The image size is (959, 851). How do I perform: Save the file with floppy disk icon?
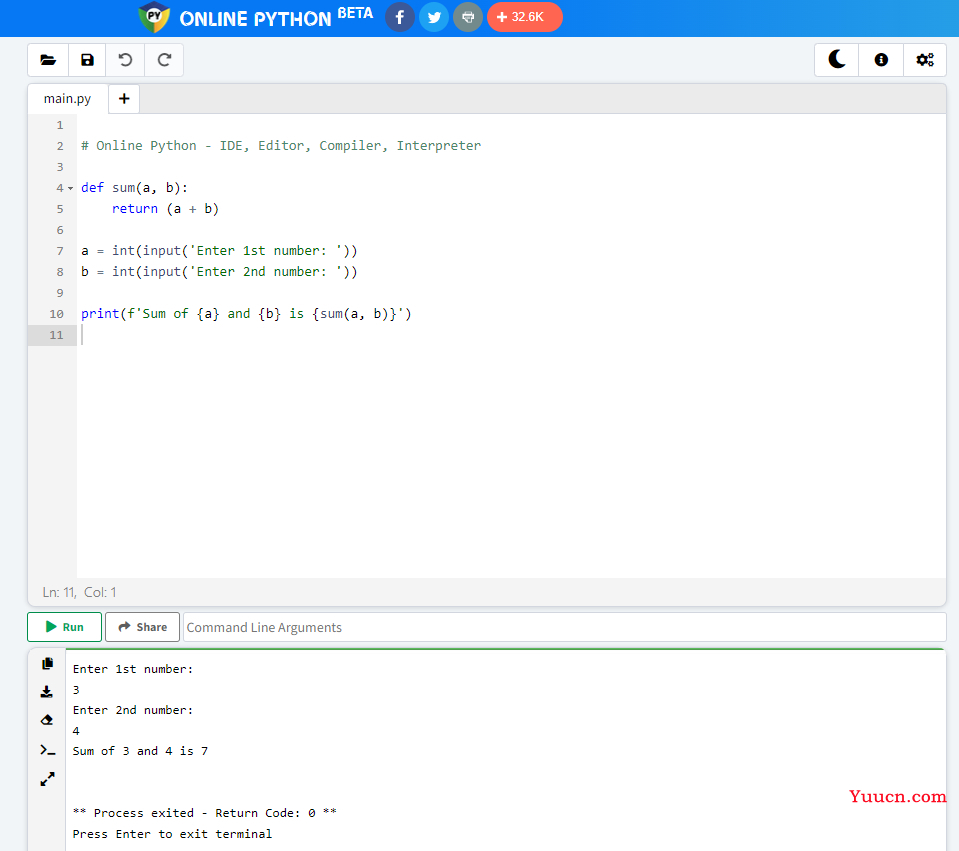coord(87,60)
